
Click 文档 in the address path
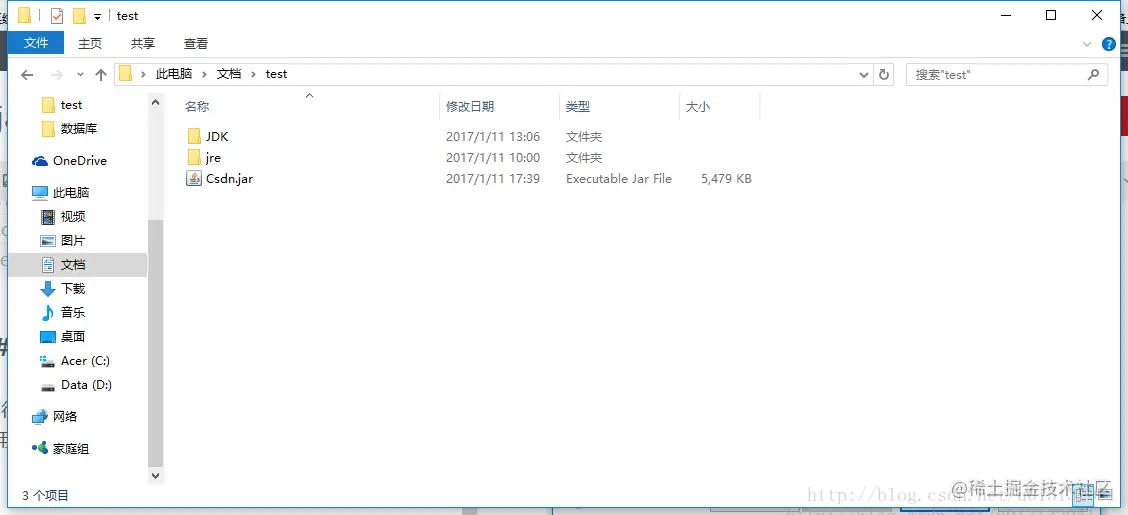(x=229, y=73)
